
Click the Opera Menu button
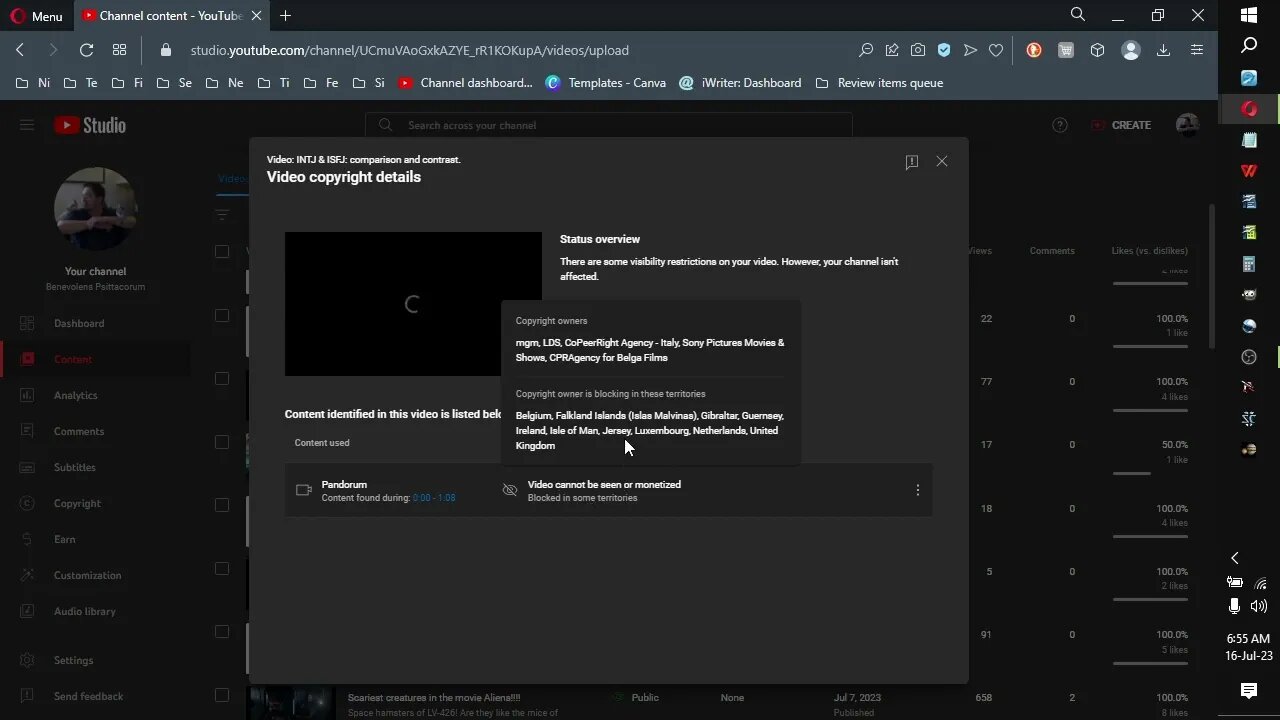(x=36, y=16)
